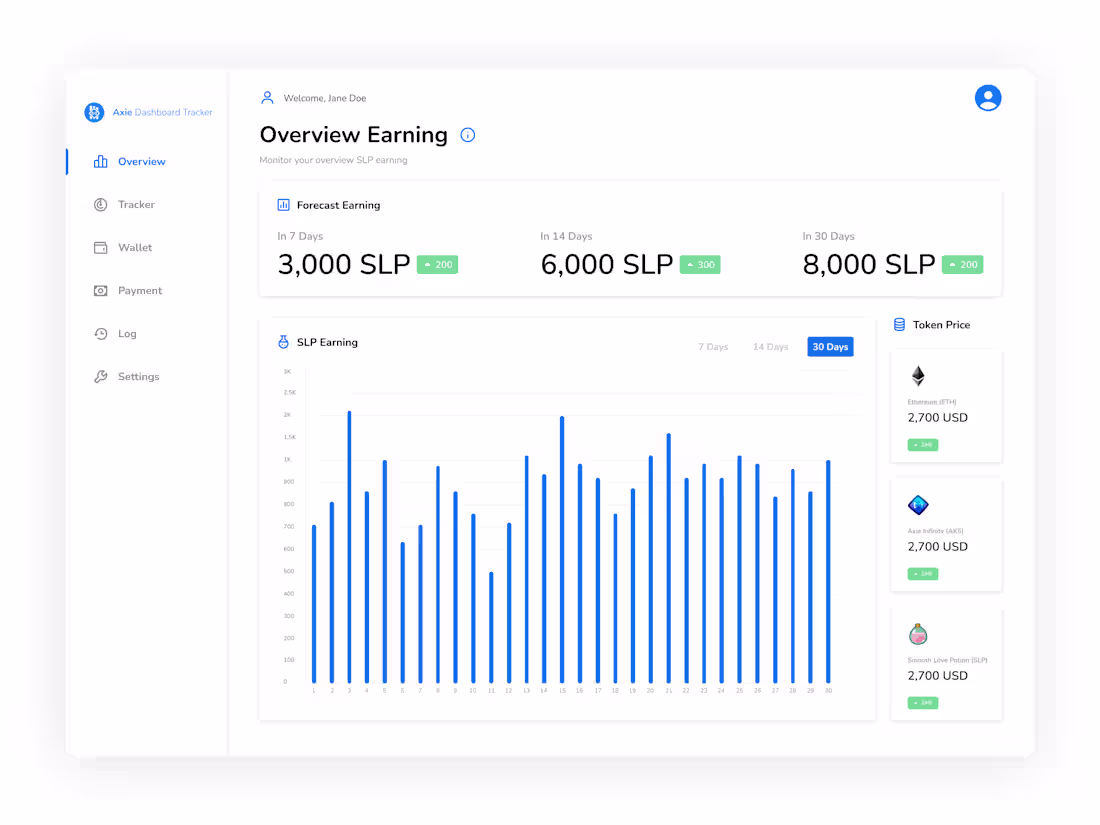The image size is (1100, 825).
Task: Open the Wallet via its sidebar icon
Action: pyautogui.click(x=101, y=247)
